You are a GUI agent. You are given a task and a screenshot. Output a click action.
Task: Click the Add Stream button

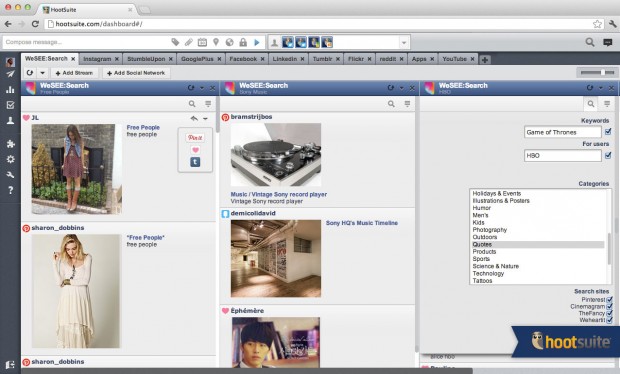coord(74,73)
